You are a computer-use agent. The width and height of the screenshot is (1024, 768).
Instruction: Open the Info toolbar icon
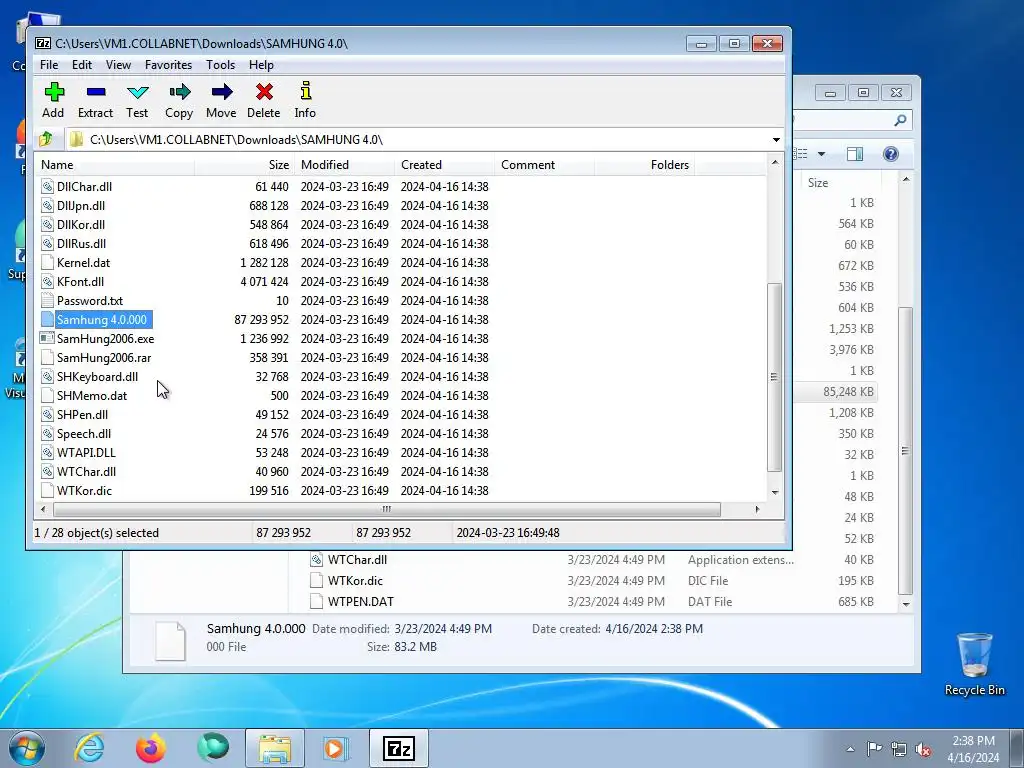point(306,91)
